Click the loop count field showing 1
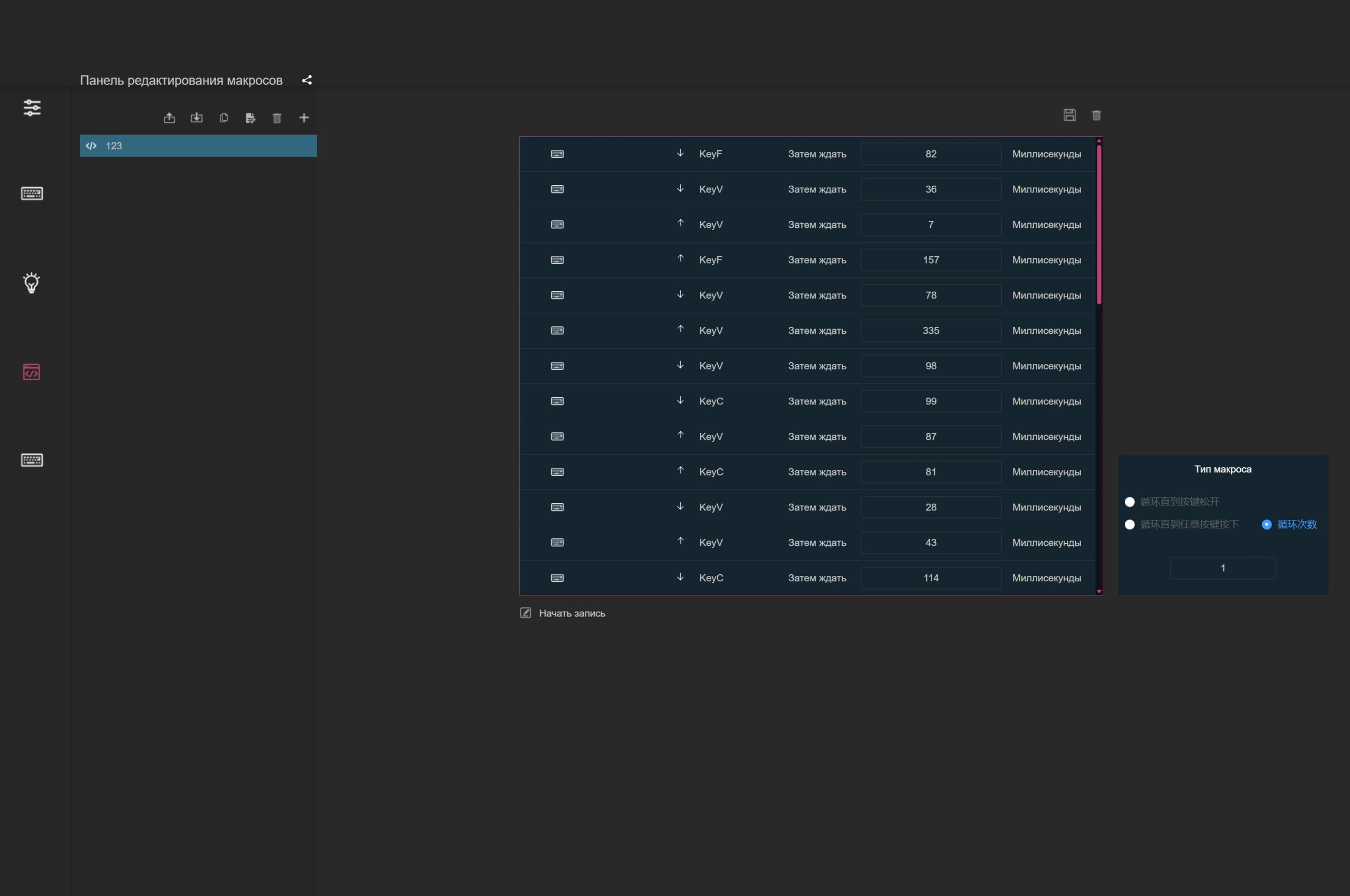This screenshot has width=1350, height=896. click(x=1222, y=568)
